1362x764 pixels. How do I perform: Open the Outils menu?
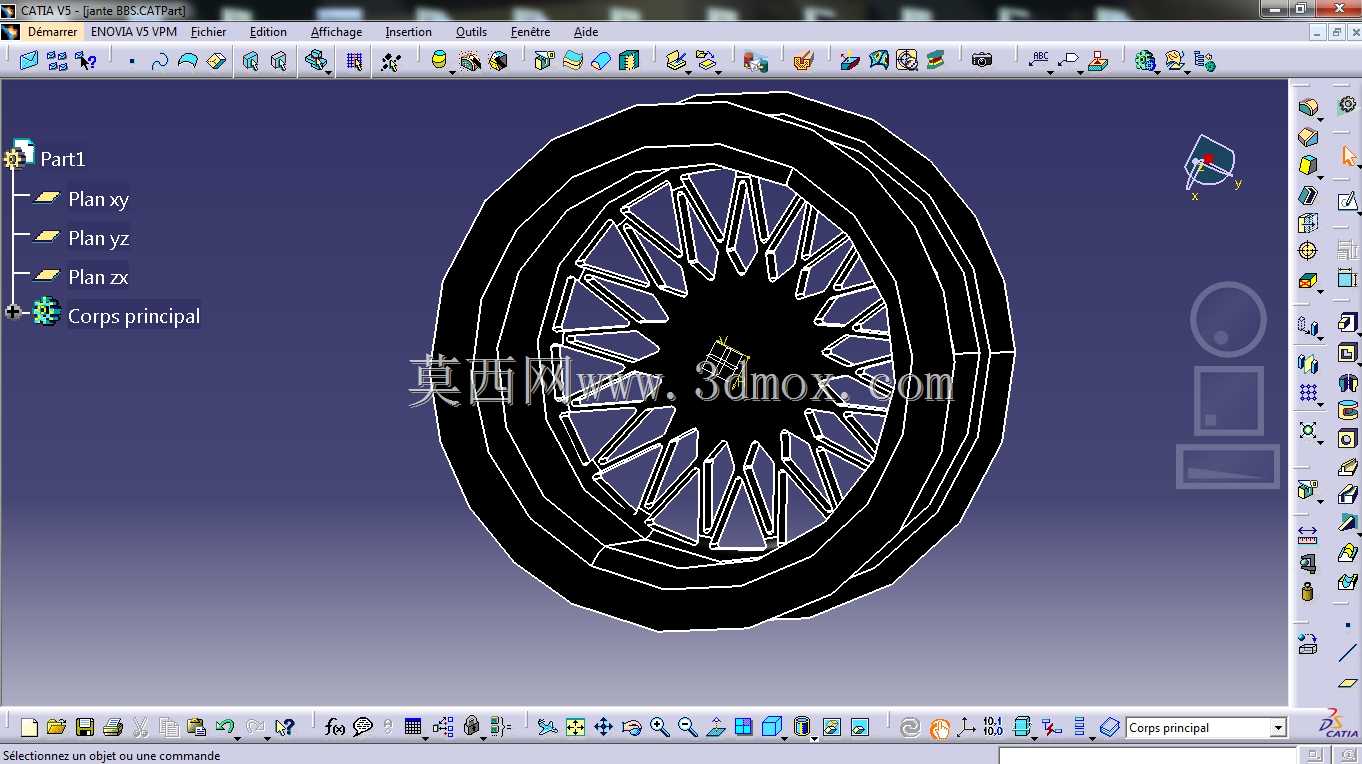pyautogui.click(x=471, y=32)
